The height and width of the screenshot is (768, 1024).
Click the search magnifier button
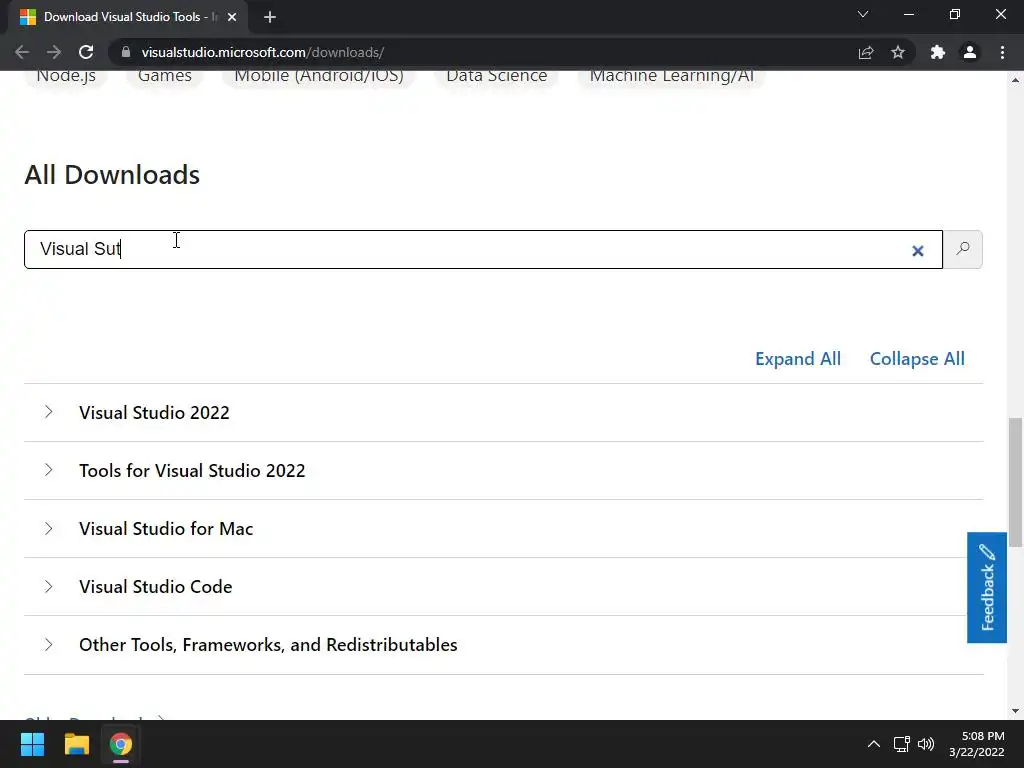click(963, 249)
